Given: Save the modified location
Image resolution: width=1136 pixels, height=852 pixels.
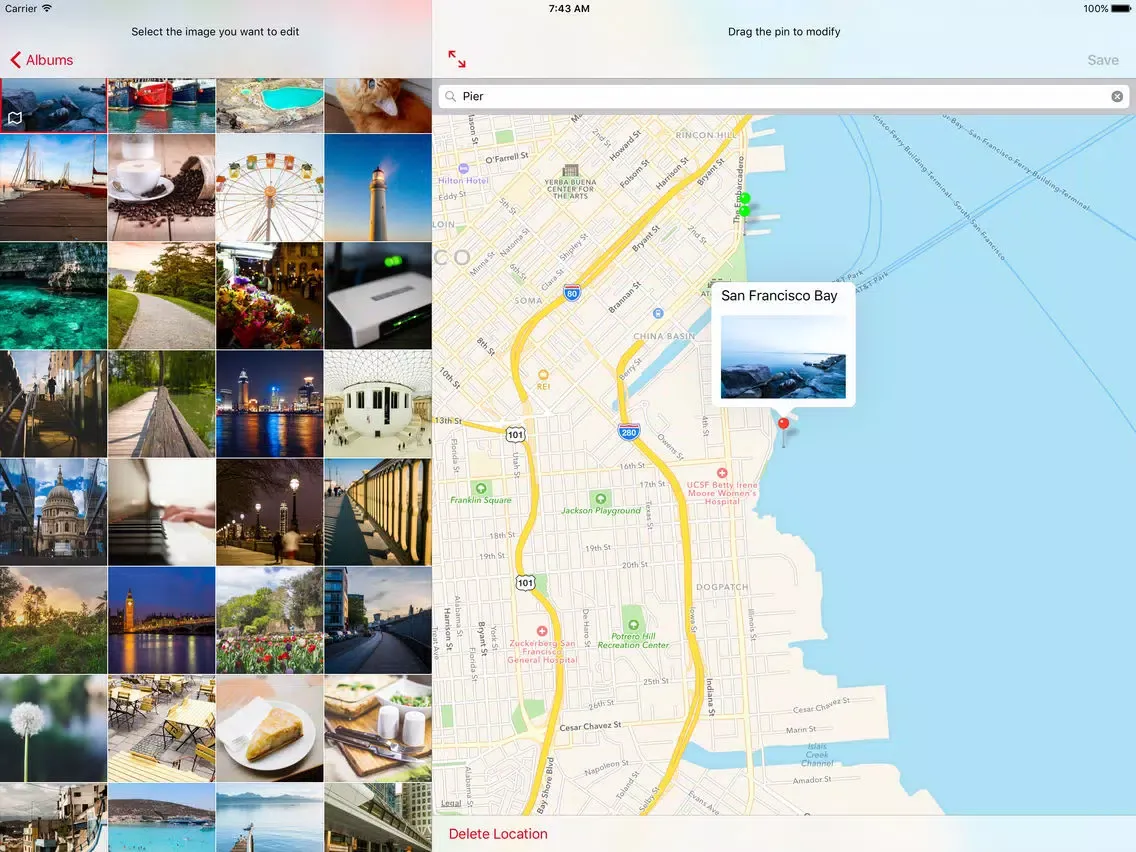Looking at the screenshot, I should tap(1103, 60).
